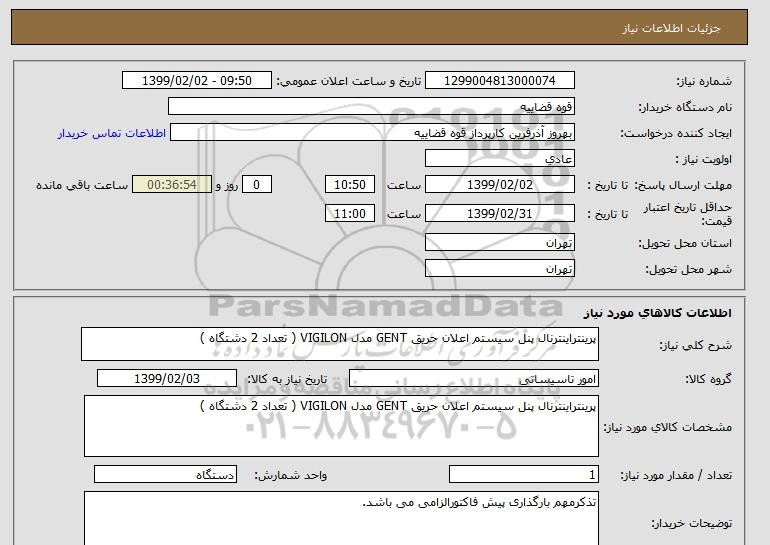Click the remaining time countdown 00:36:54

(x=172, y=185)
